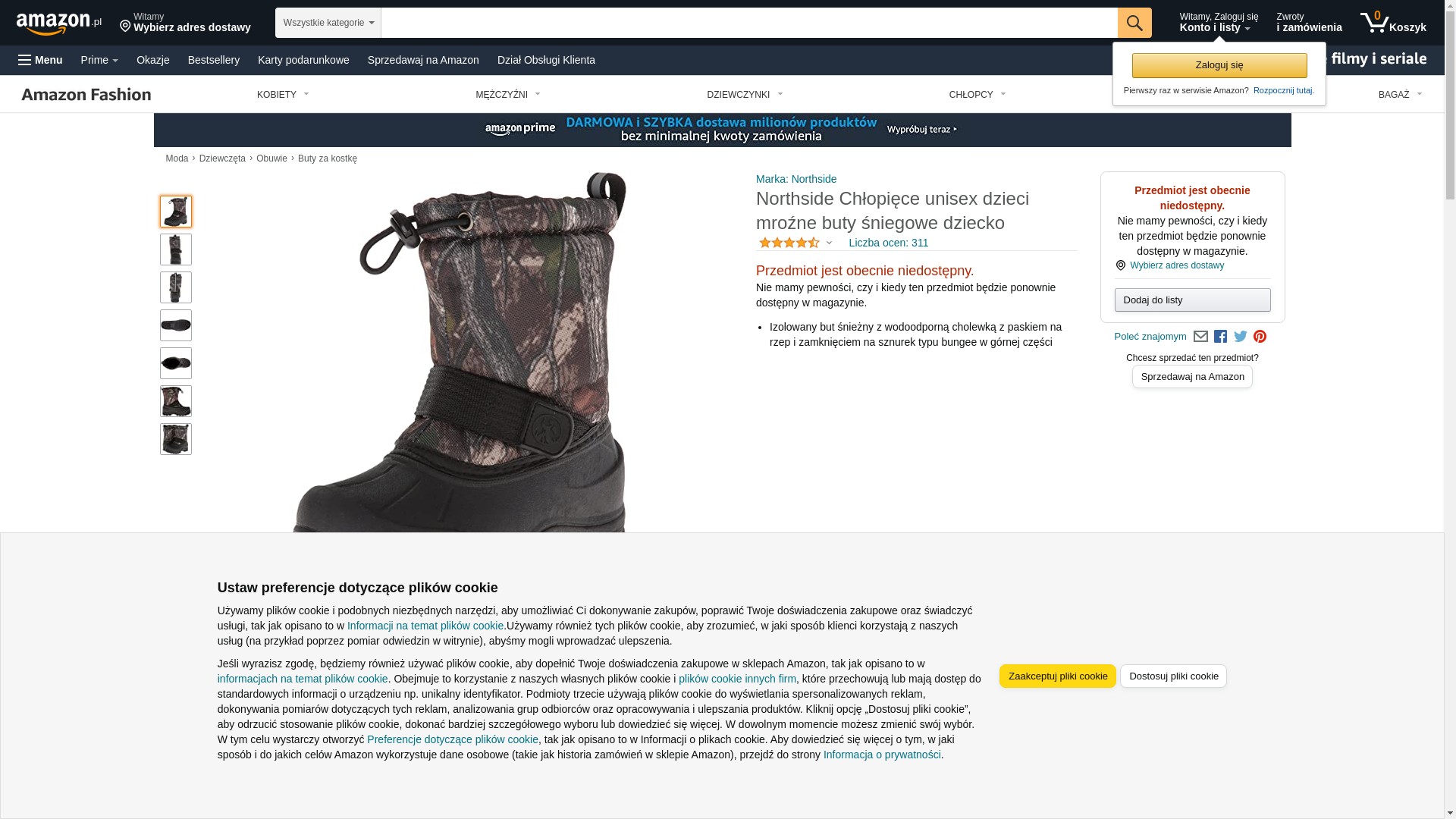Screen dimensions: 1456x819
Task: Expand the KOBIETY fashion menu
Action: (x=283, y=95)
